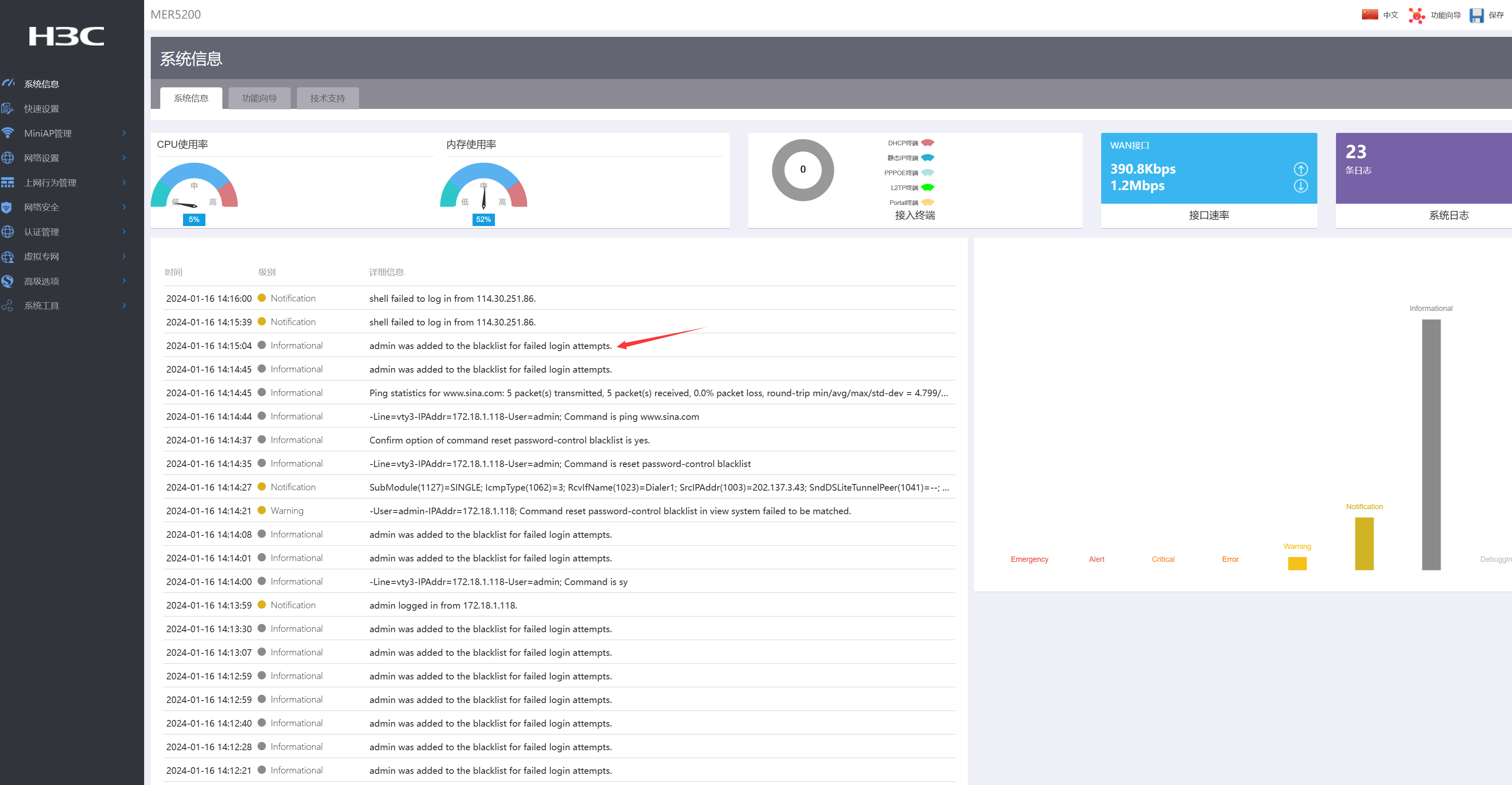Toggle L2TP终端 green legend swatch

coord(927,188)
